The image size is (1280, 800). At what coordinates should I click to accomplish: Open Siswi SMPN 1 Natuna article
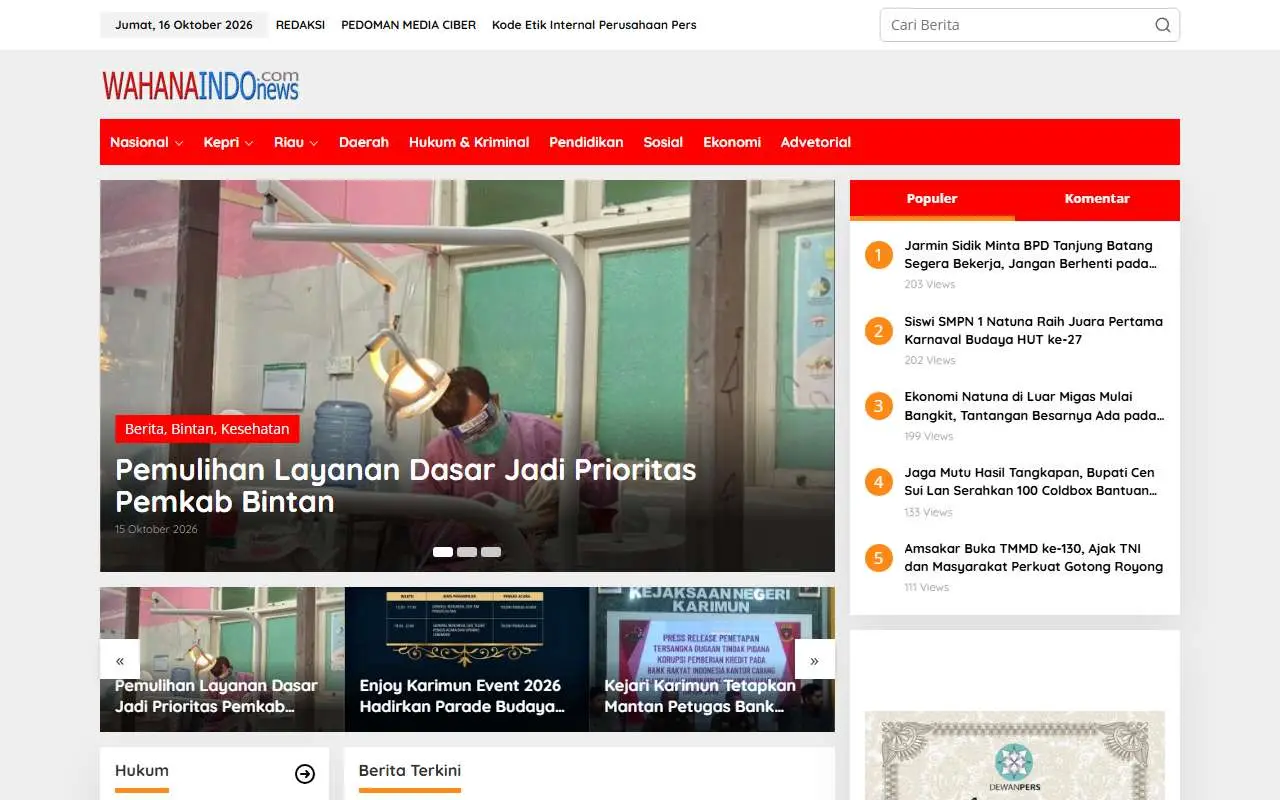coord(1034,330)
